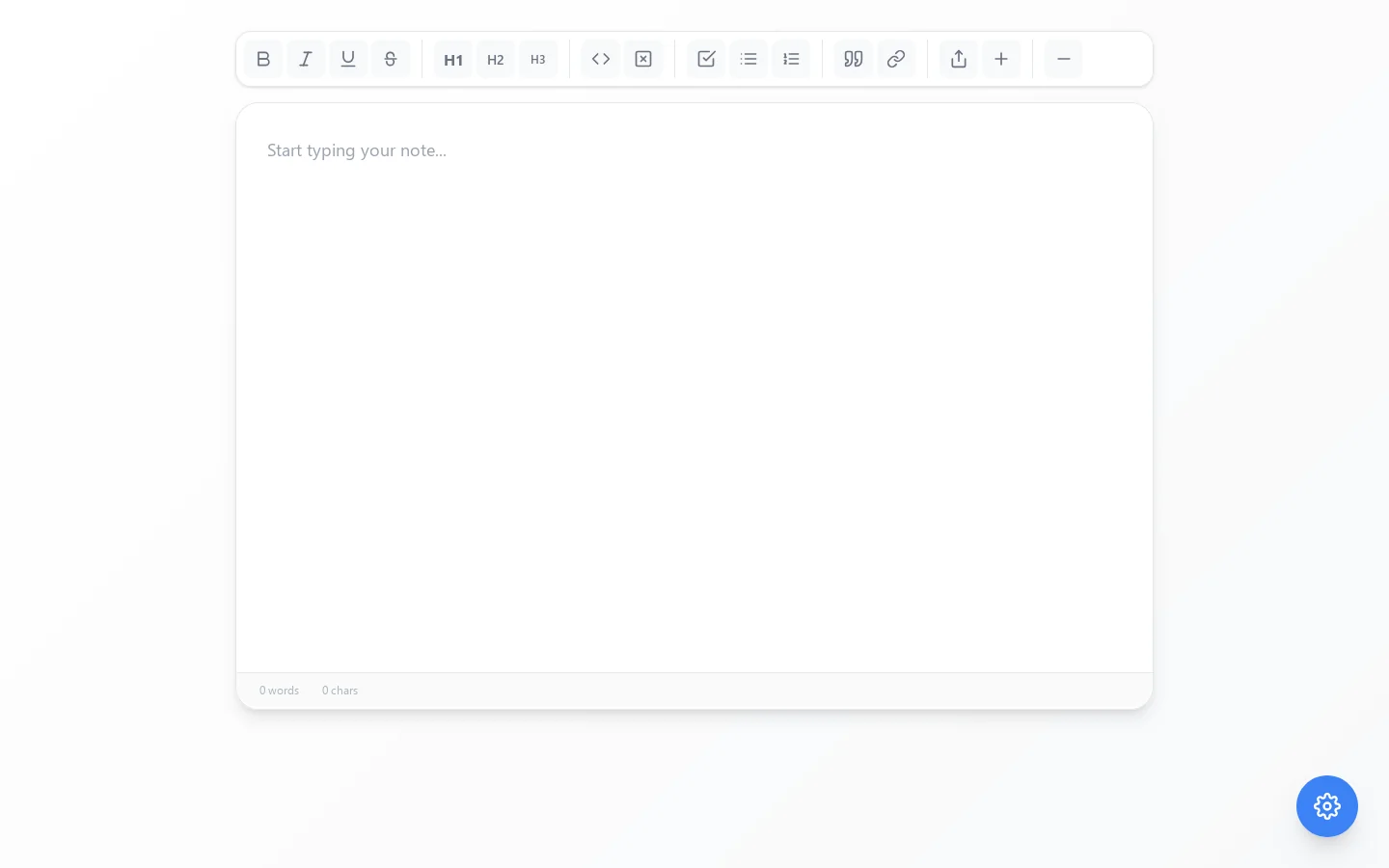Click the plus icon in toolbar
This screenshot has width=1389, height=868.
click(1001, 59)
